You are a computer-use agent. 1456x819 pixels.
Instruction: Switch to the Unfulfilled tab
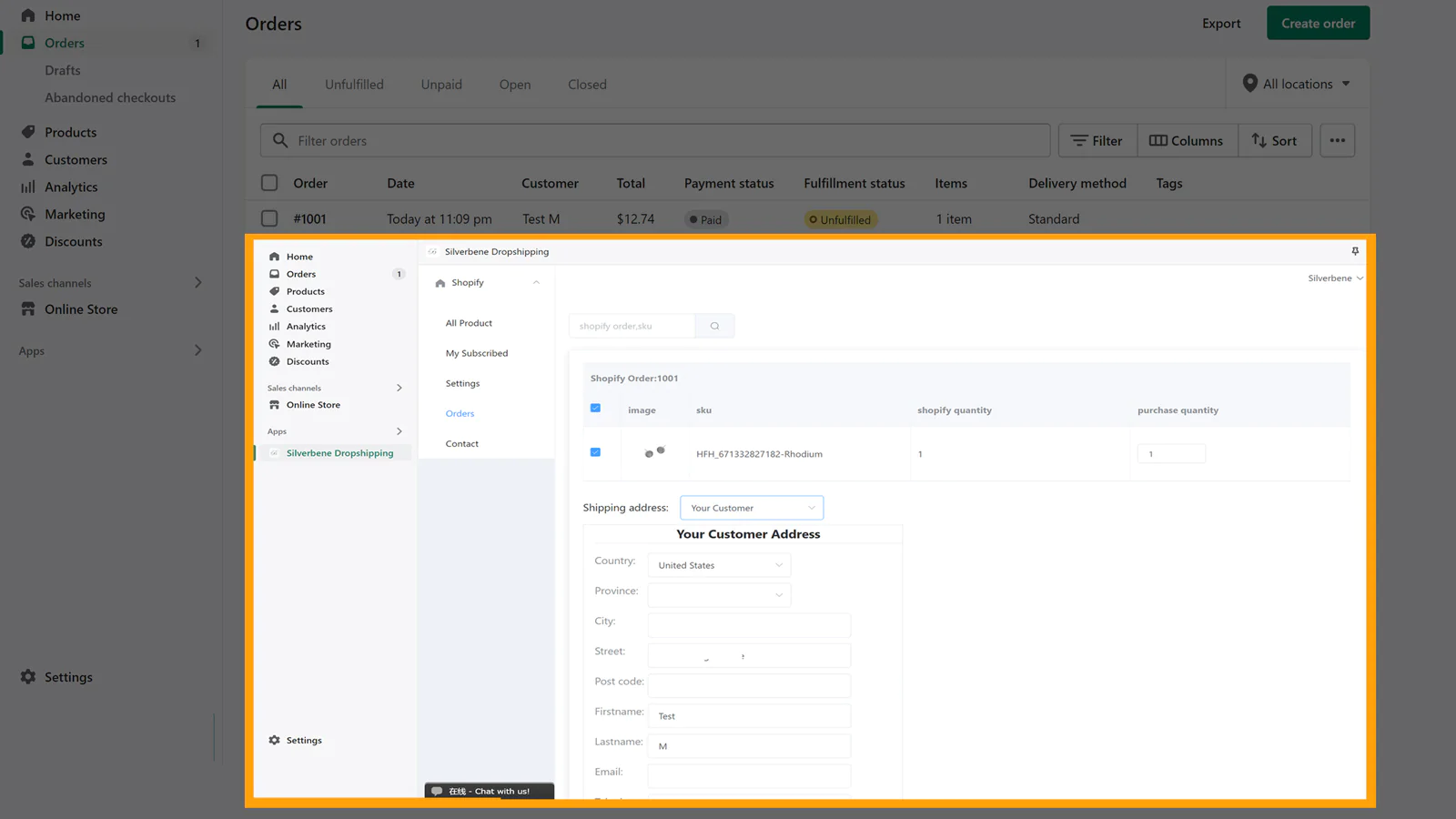tap(354, 85)
